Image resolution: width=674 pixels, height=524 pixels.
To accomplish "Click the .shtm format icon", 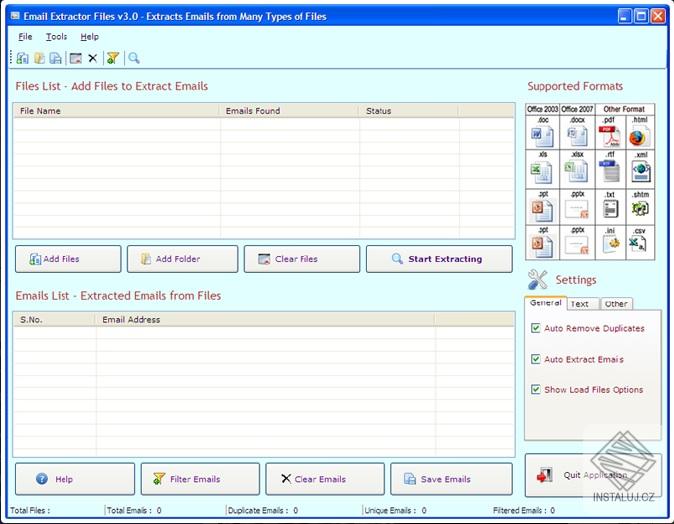I will [x=640, y=209].
